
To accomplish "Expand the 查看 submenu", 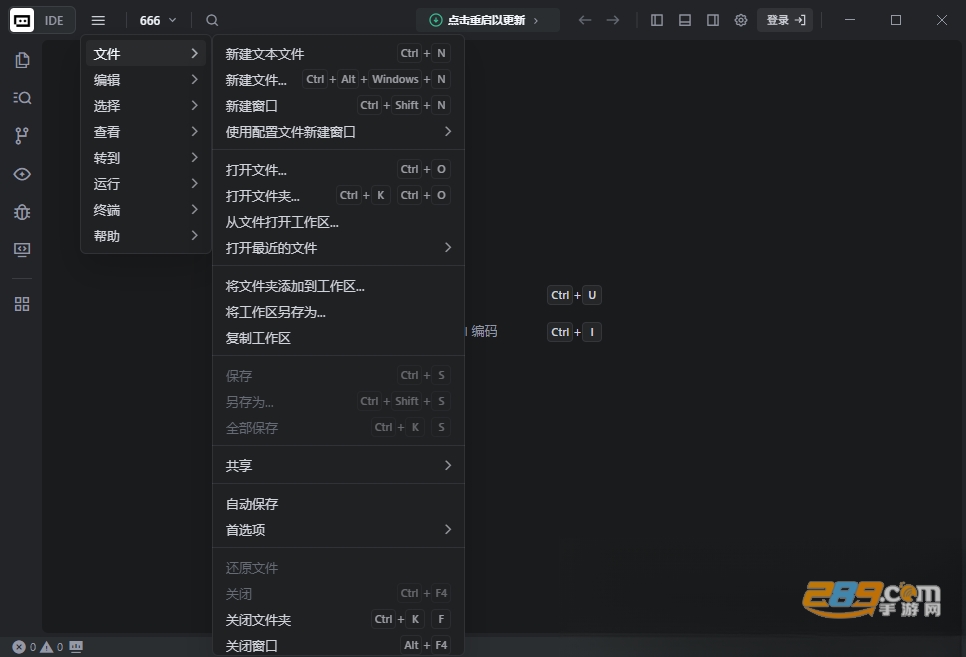I will point(146,131).
